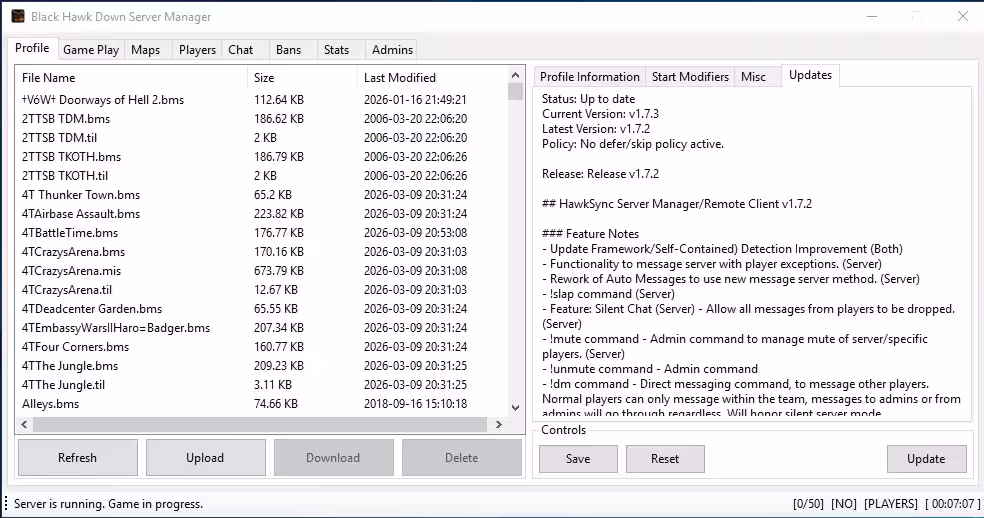Click the Update button
Viewport: 984px width, 518px height.
click(926, 459)
